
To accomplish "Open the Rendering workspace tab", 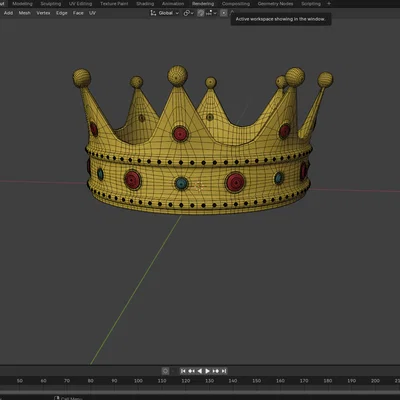I will [203, 4].
